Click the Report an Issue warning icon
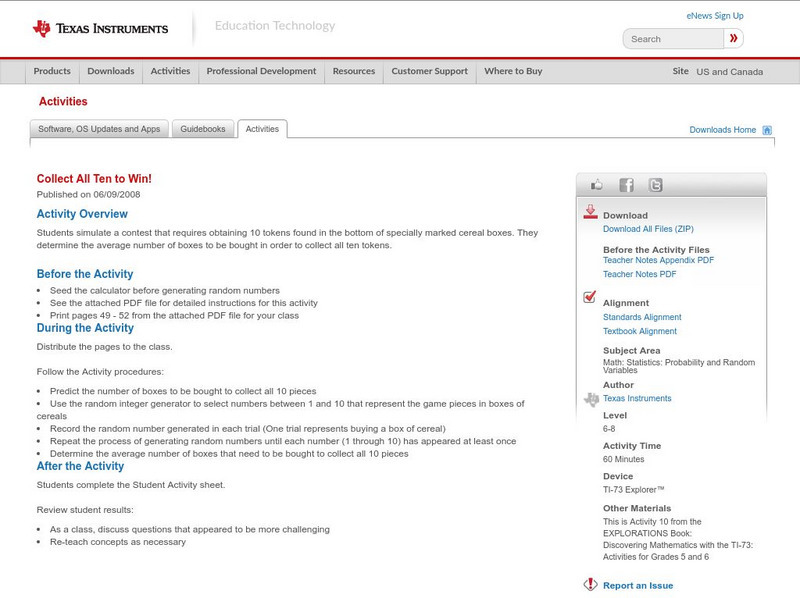 click(590, 584)
